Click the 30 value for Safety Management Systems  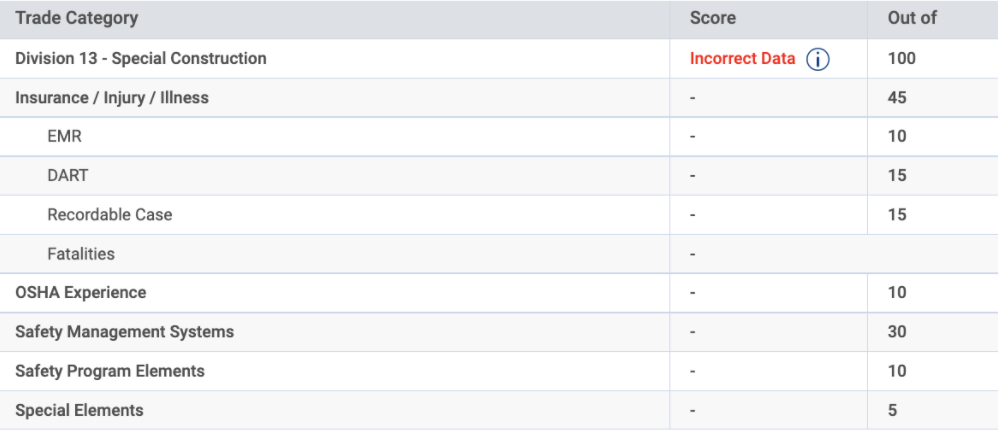(897, 332)
